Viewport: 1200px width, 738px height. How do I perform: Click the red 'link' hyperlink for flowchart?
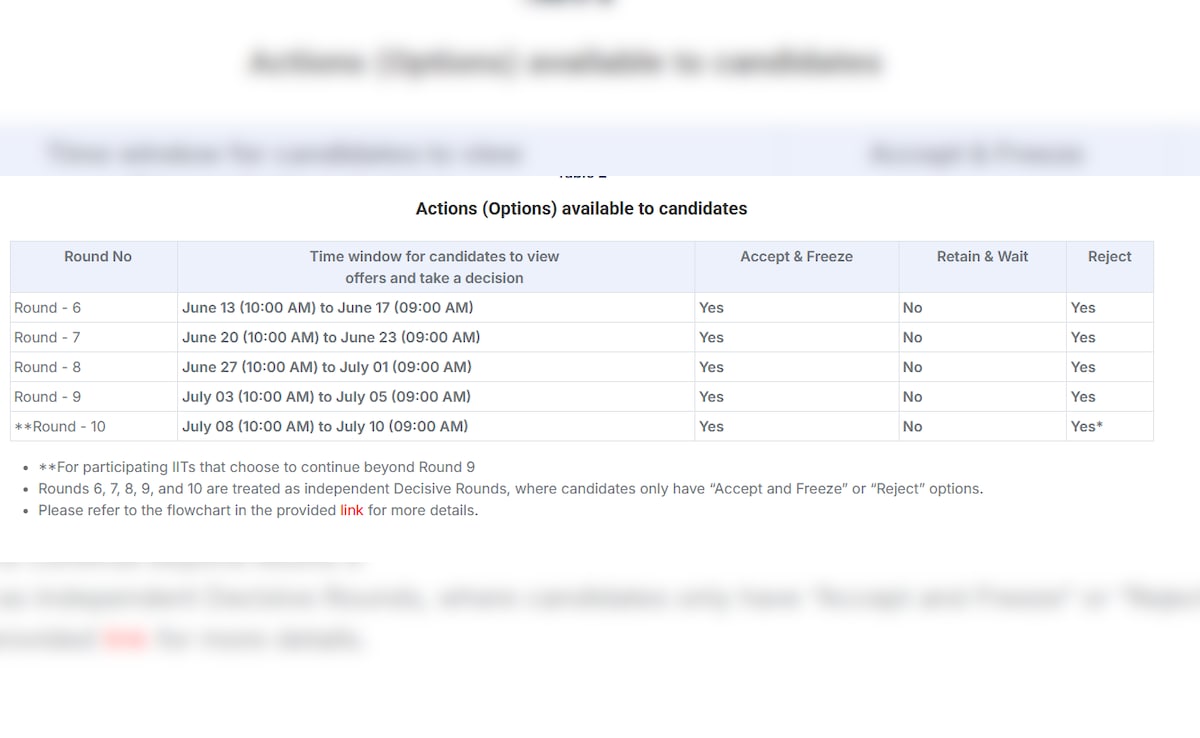[x=351, y=510]
